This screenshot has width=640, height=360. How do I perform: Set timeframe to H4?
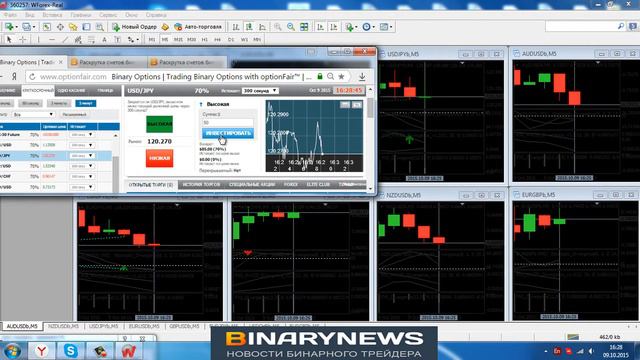(218, 40)
